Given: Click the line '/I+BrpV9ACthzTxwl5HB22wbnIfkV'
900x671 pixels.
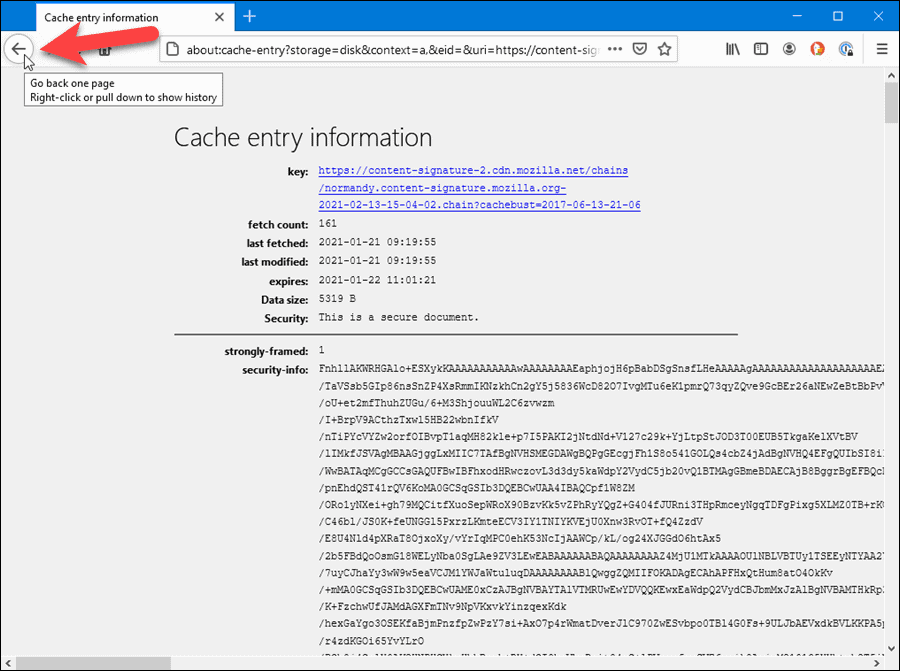Looking at the screenshot, I should tap(409, 420).
